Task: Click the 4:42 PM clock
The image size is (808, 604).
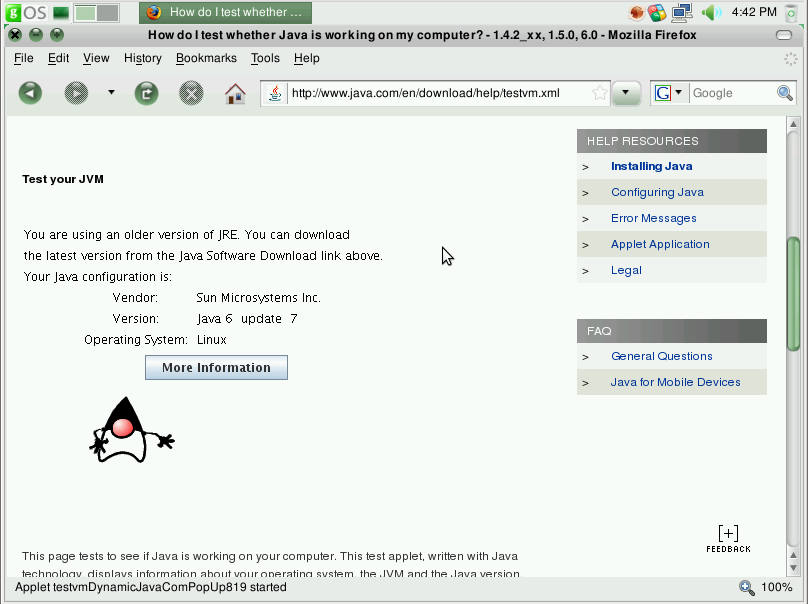Action: pos(754,12)
